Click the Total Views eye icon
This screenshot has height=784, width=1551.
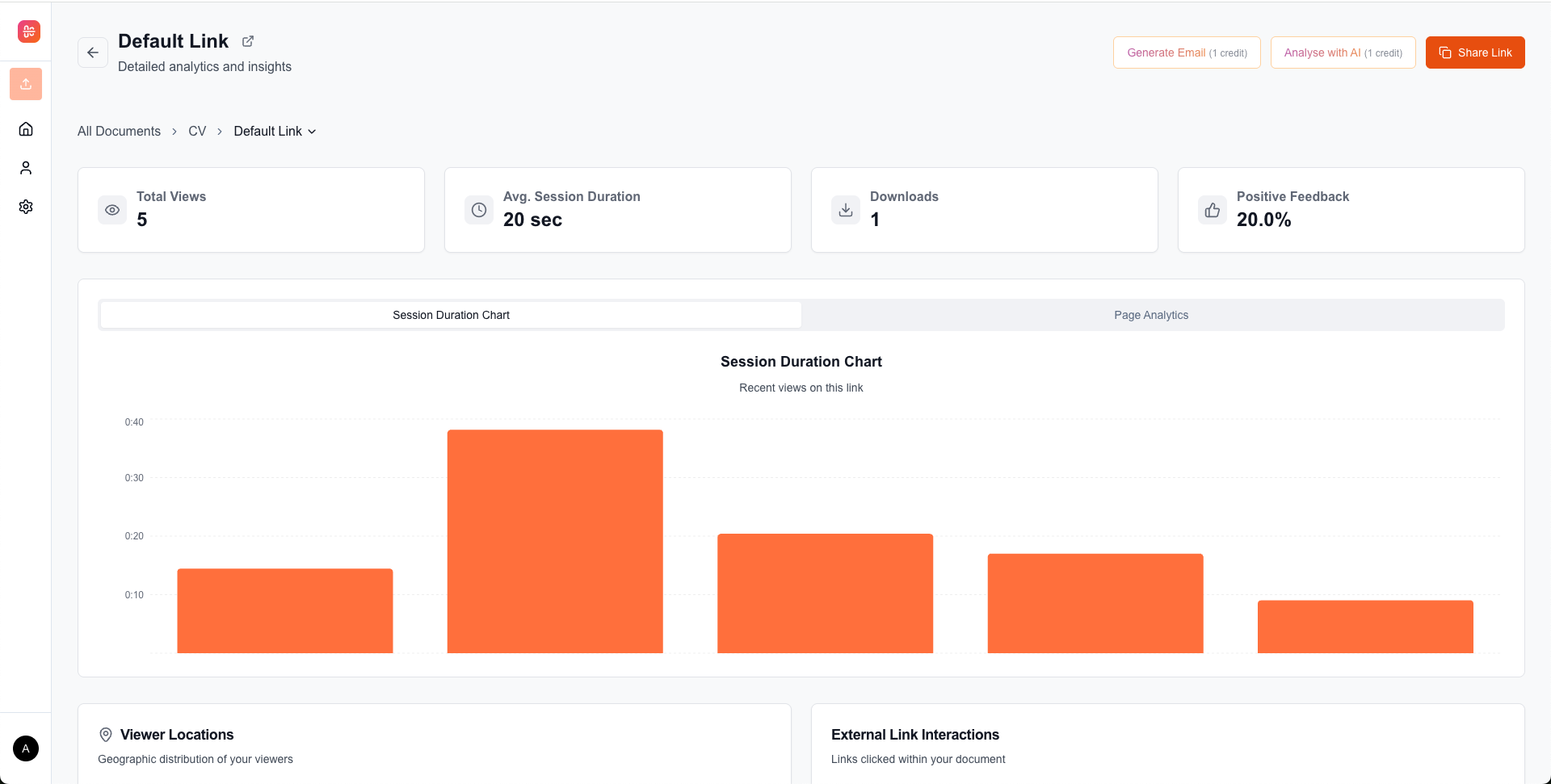tap(112, 210)
